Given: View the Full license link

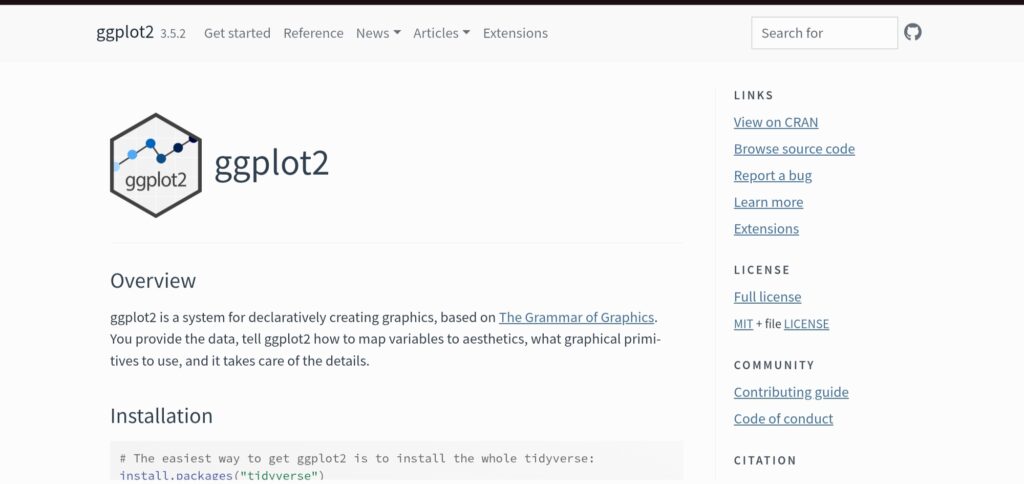Looking at the screenshot, I should 767,297.
